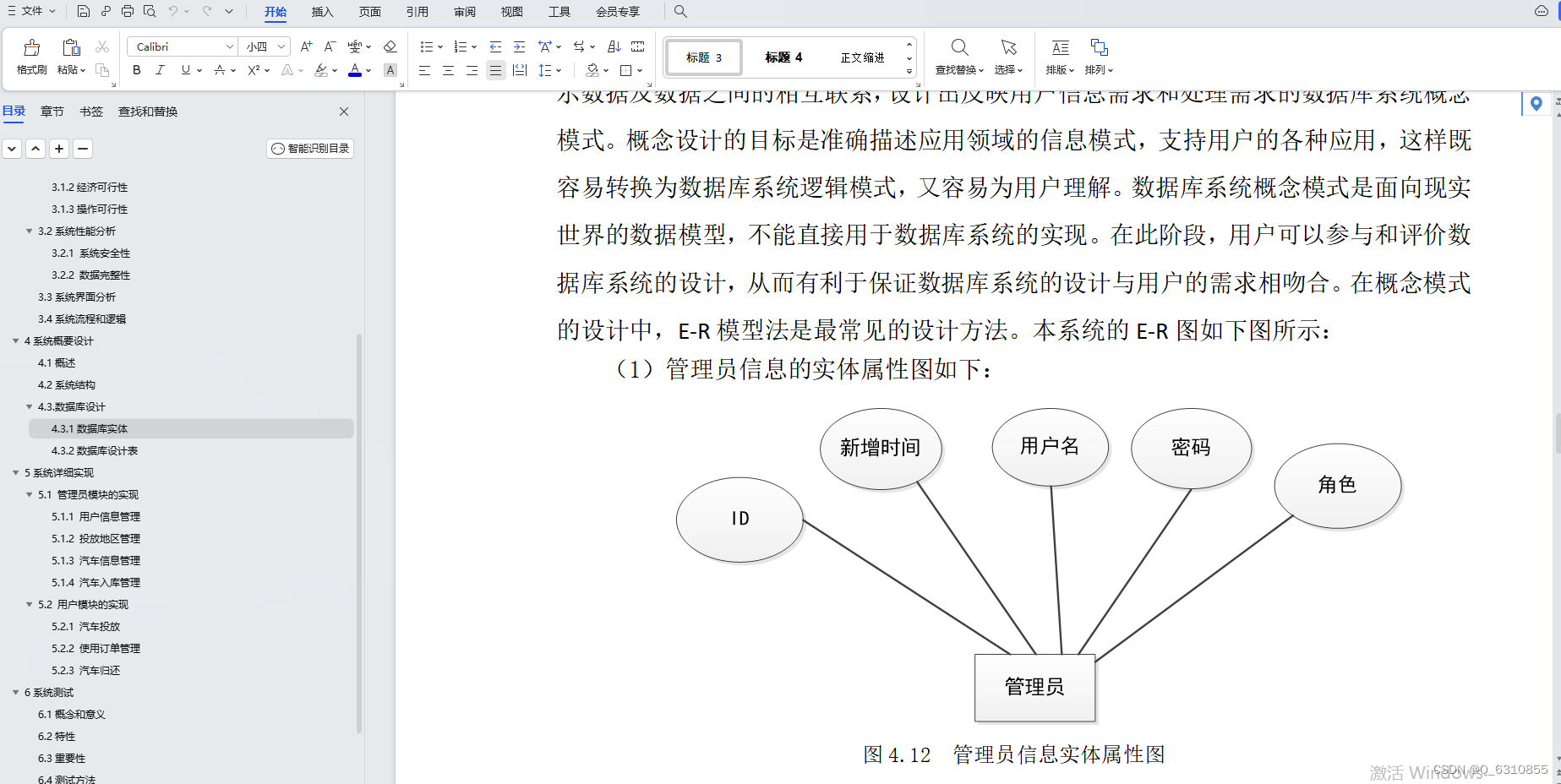This screenshot has height=784, width=1561.
Task: Open the search magnifier in title bar
Action: (680, 11)
